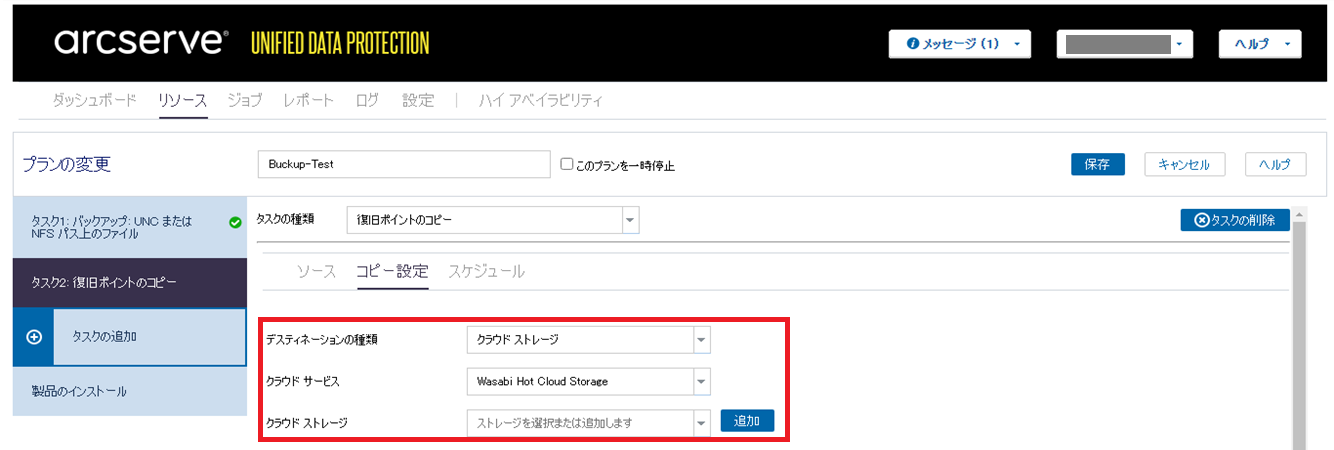
Task: Select the コピー設定 sub-tab
Action: point(392,272)
